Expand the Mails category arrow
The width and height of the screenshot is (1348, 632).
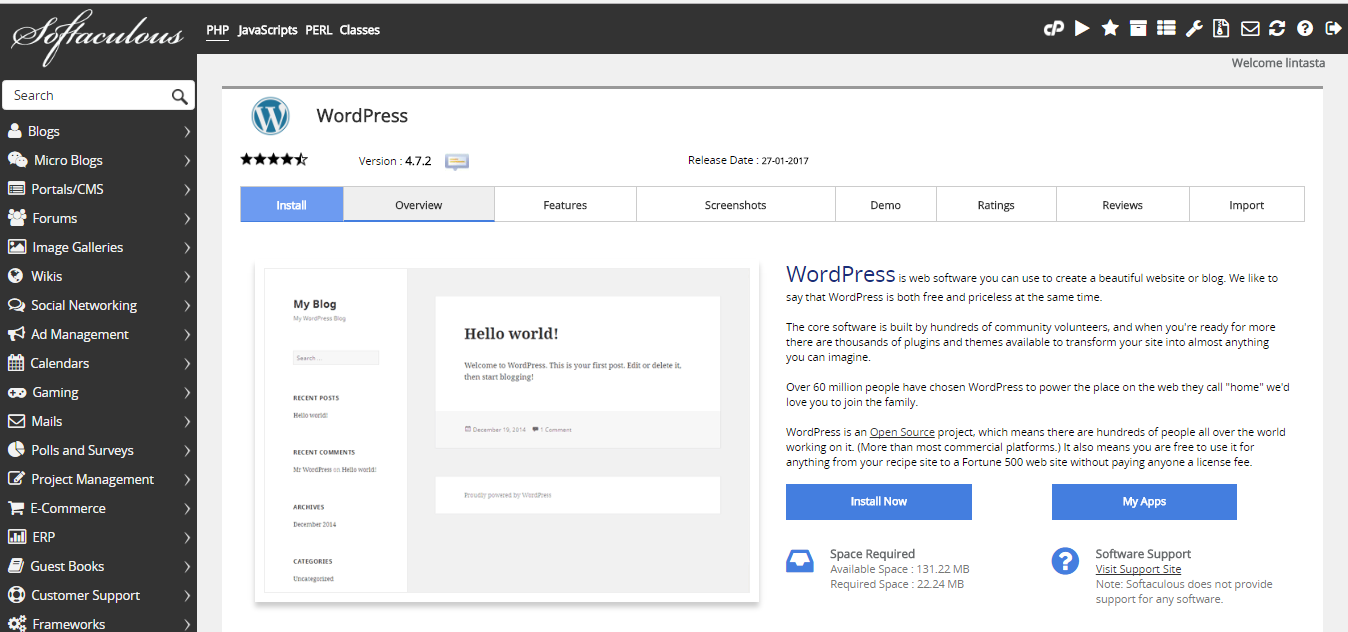click(187, 421)
